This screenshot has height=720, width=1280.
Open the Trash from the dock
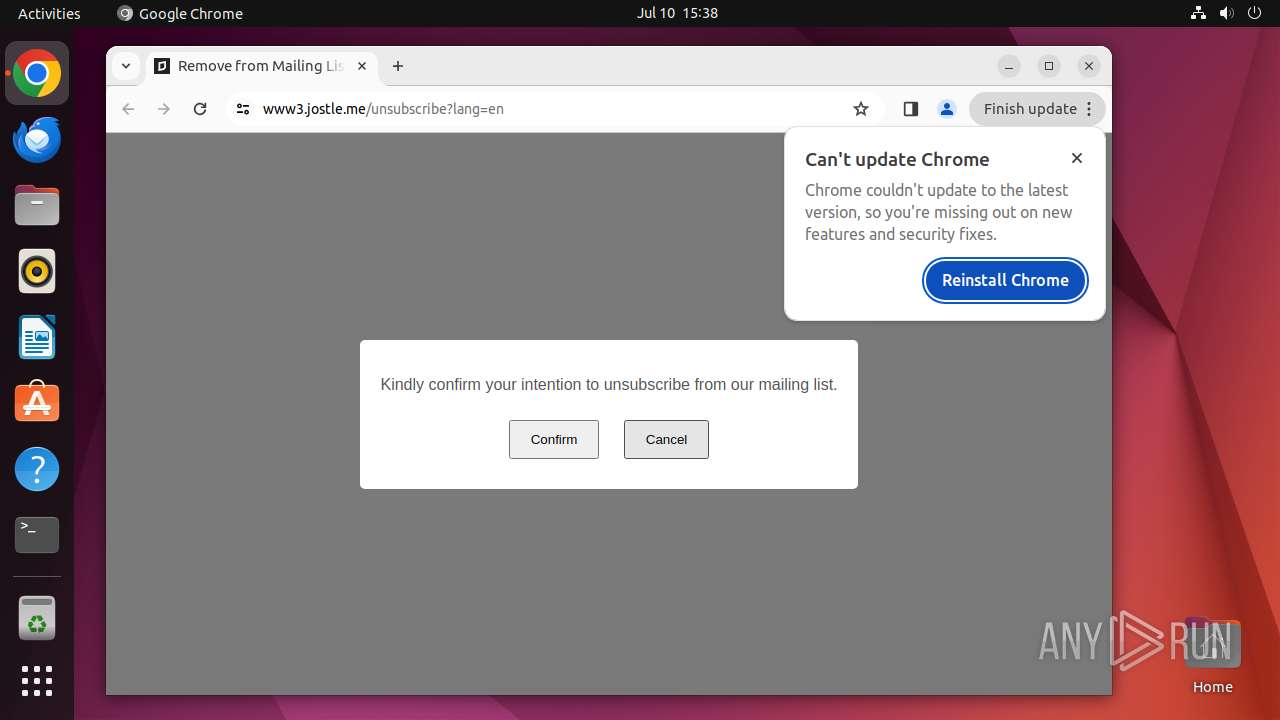click(x=37, y=618)
